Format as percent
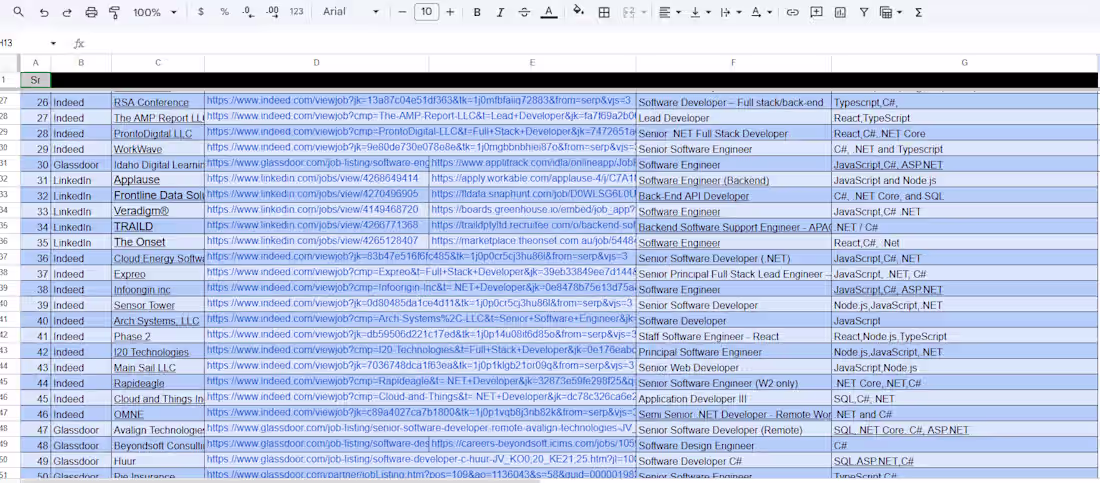This screenshot has height=483, width=1100. pyautogui.click(x=224, y=12)
